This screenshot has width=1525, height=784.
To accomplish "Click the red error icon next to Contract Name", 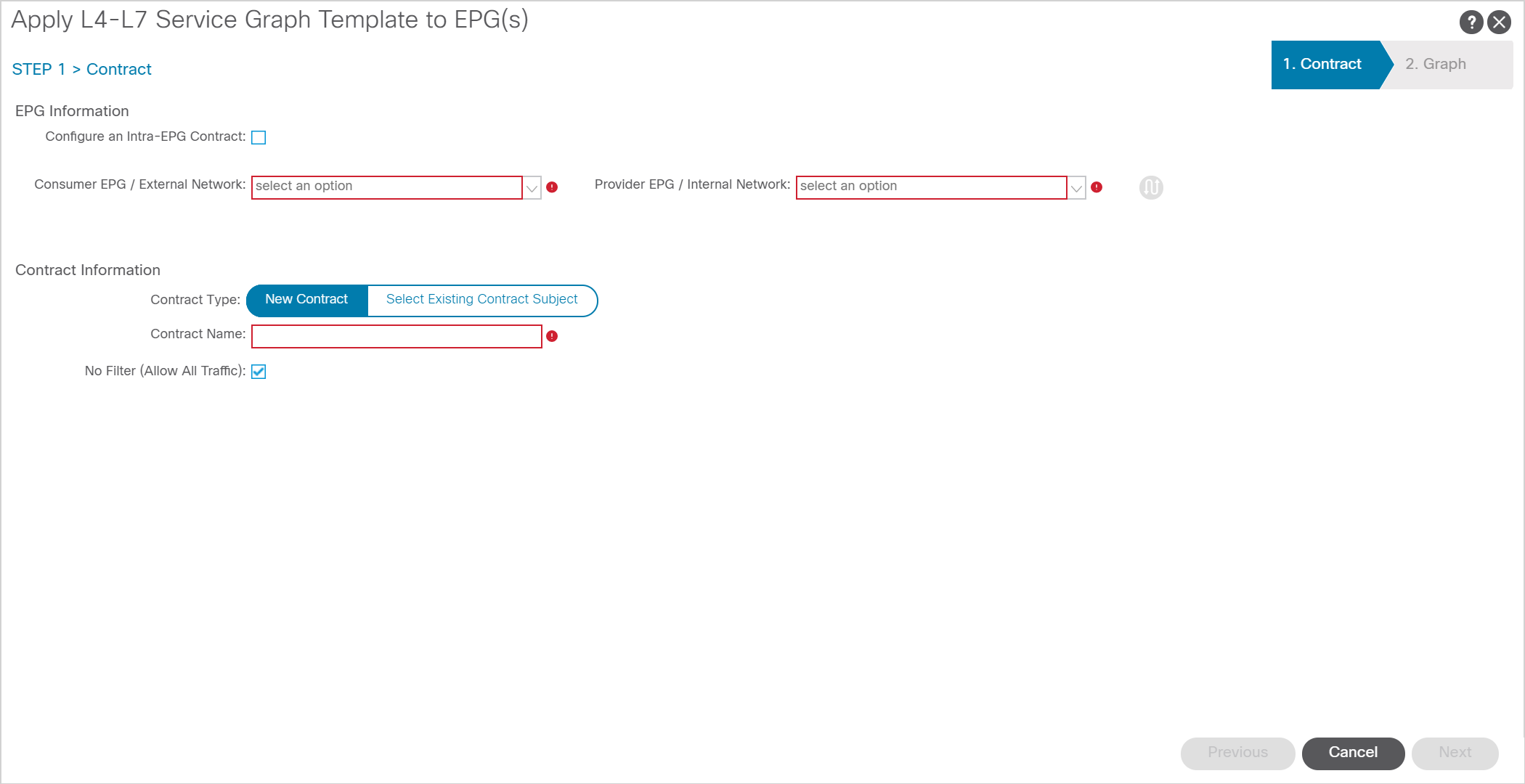I will pyautogui.click(x=552, y=334).
